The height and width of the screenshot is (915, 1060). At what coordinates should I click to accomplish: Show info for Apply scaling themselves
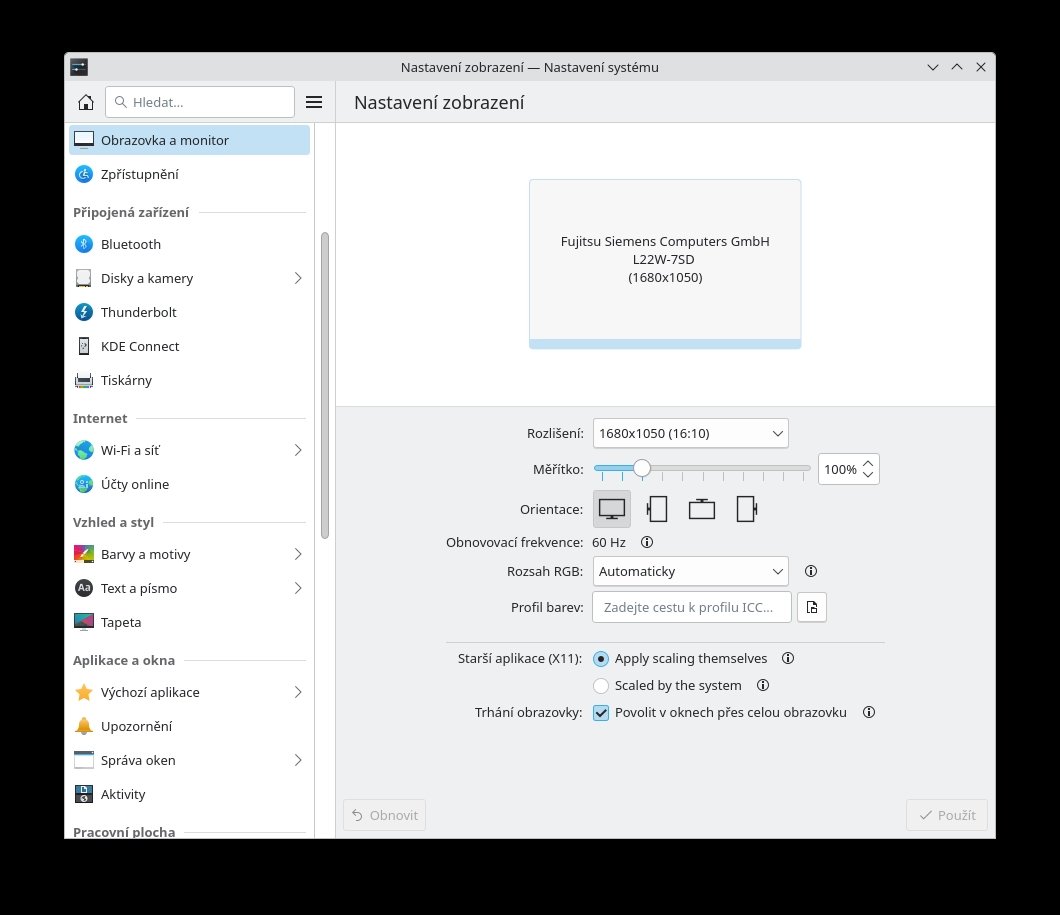(x=788, y=658)
